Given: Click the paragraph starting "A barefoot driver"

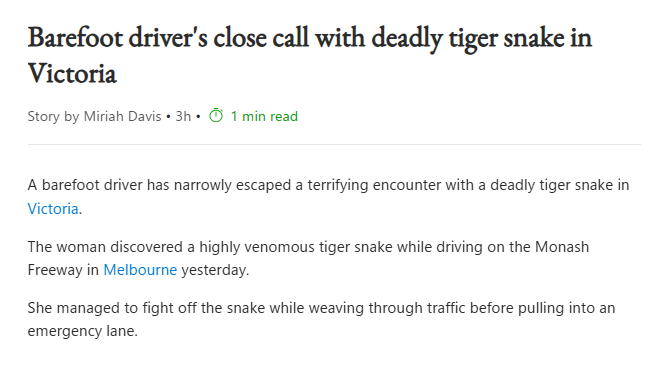Looking at the screenshot, I should click(328, 196).
